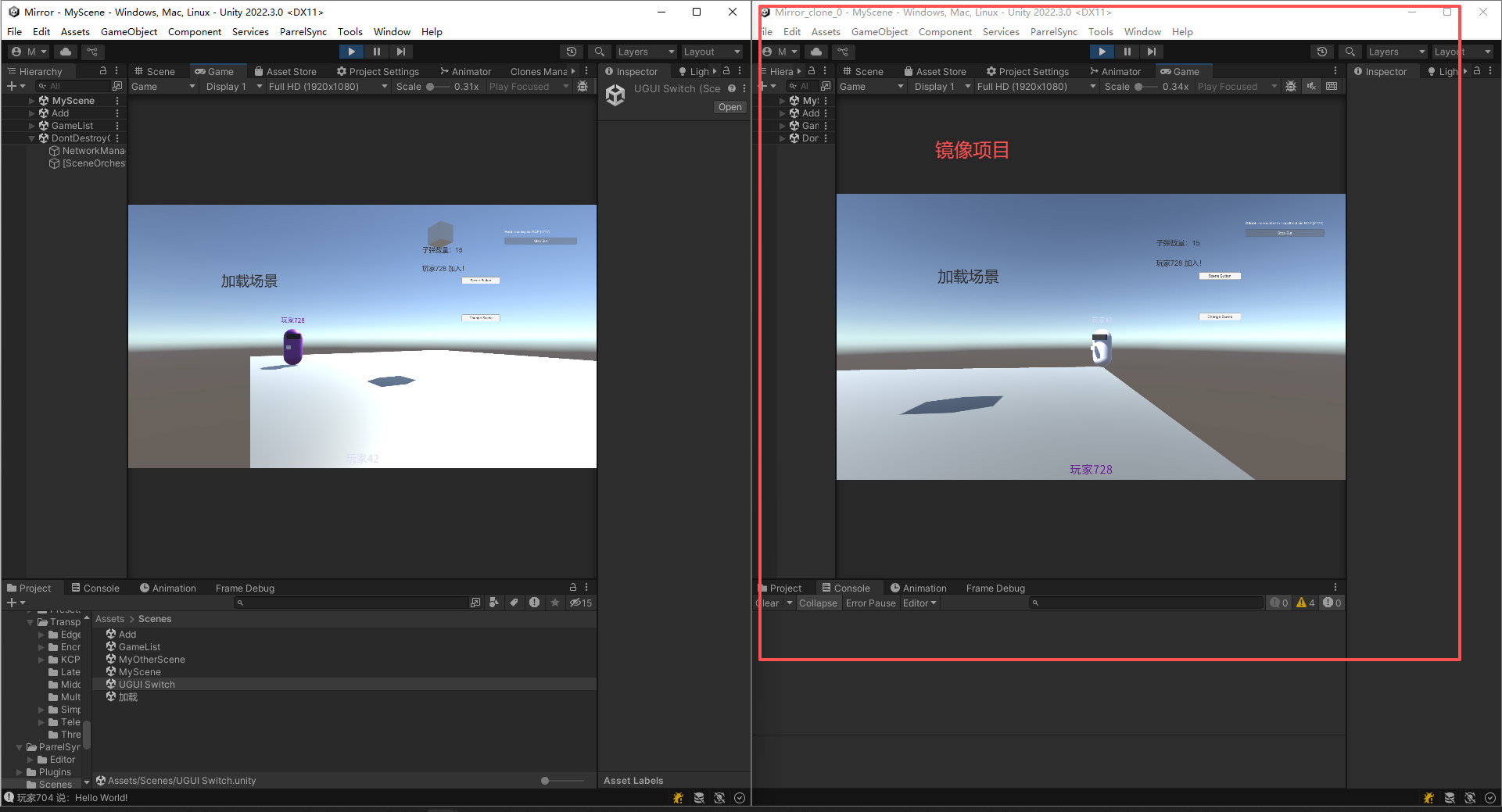This screenshot has width=1502, height=812.
Task: Open search window icon in Project panel
Action: pyautogui.click(x=475, y=603)
